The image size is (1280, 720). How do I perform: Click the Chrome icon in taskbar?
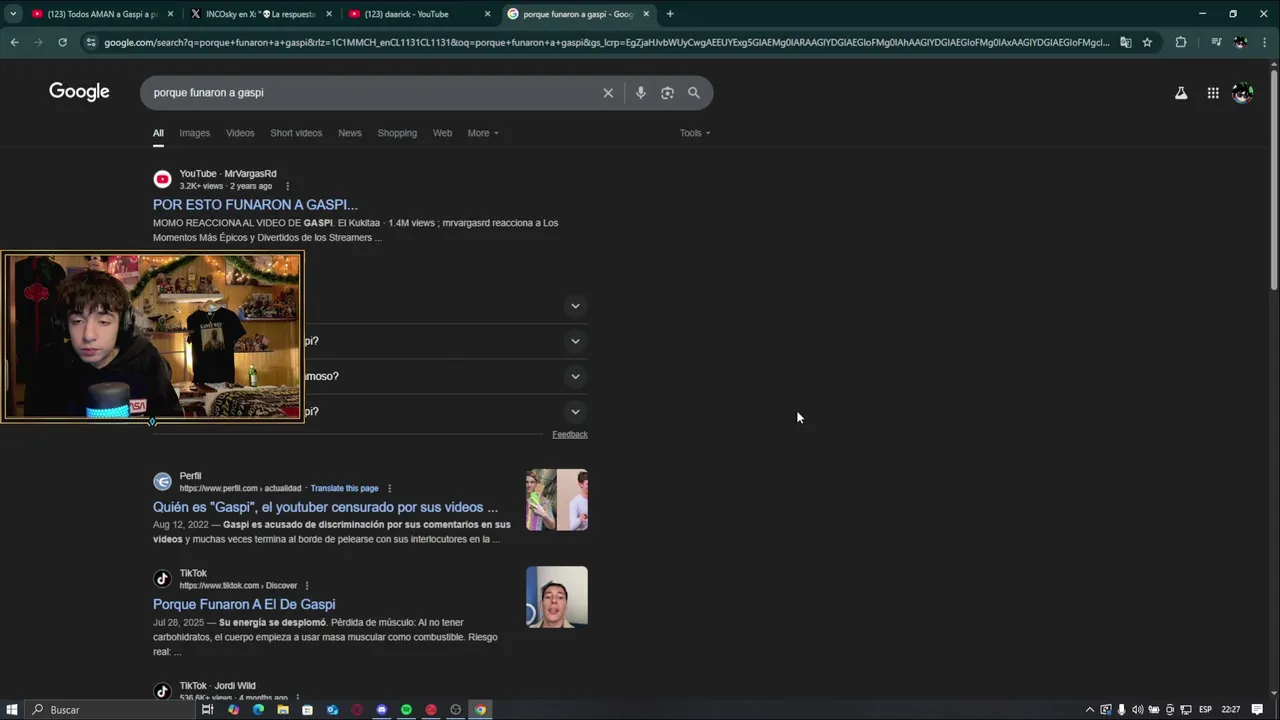coord(480,710)
